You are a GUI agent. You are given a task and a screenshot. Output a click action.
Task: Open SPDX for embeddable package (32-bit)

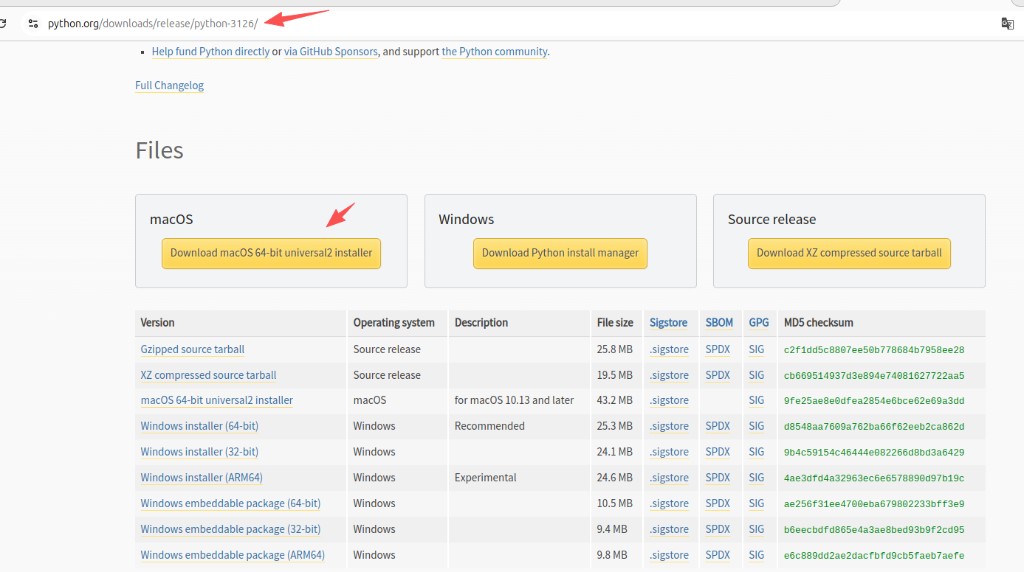pos(718,530)
